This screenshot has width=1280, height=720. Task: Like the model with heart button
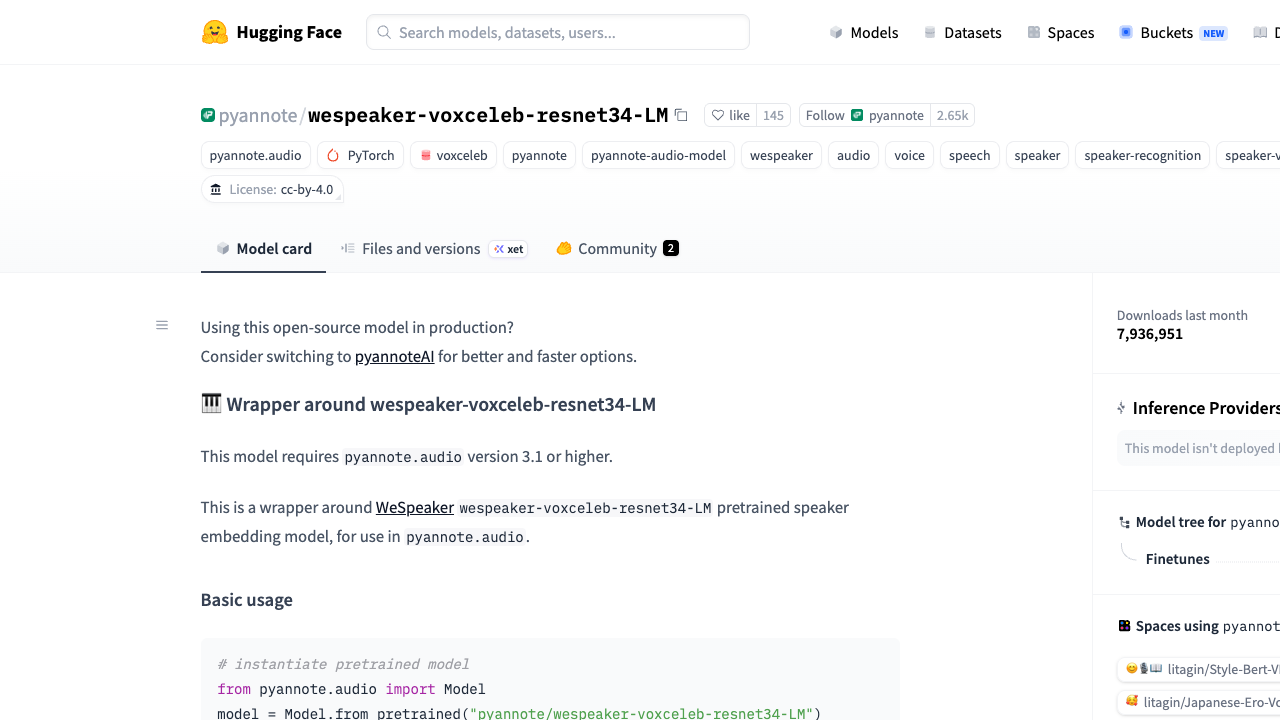(x=731, y=115)
